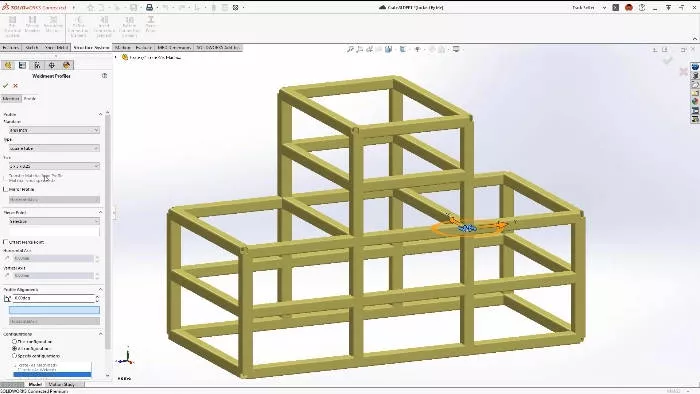Screen dimensions: 700x394
Task: Click the user profile avatar in the title bar
Action: tap(629, 8)
